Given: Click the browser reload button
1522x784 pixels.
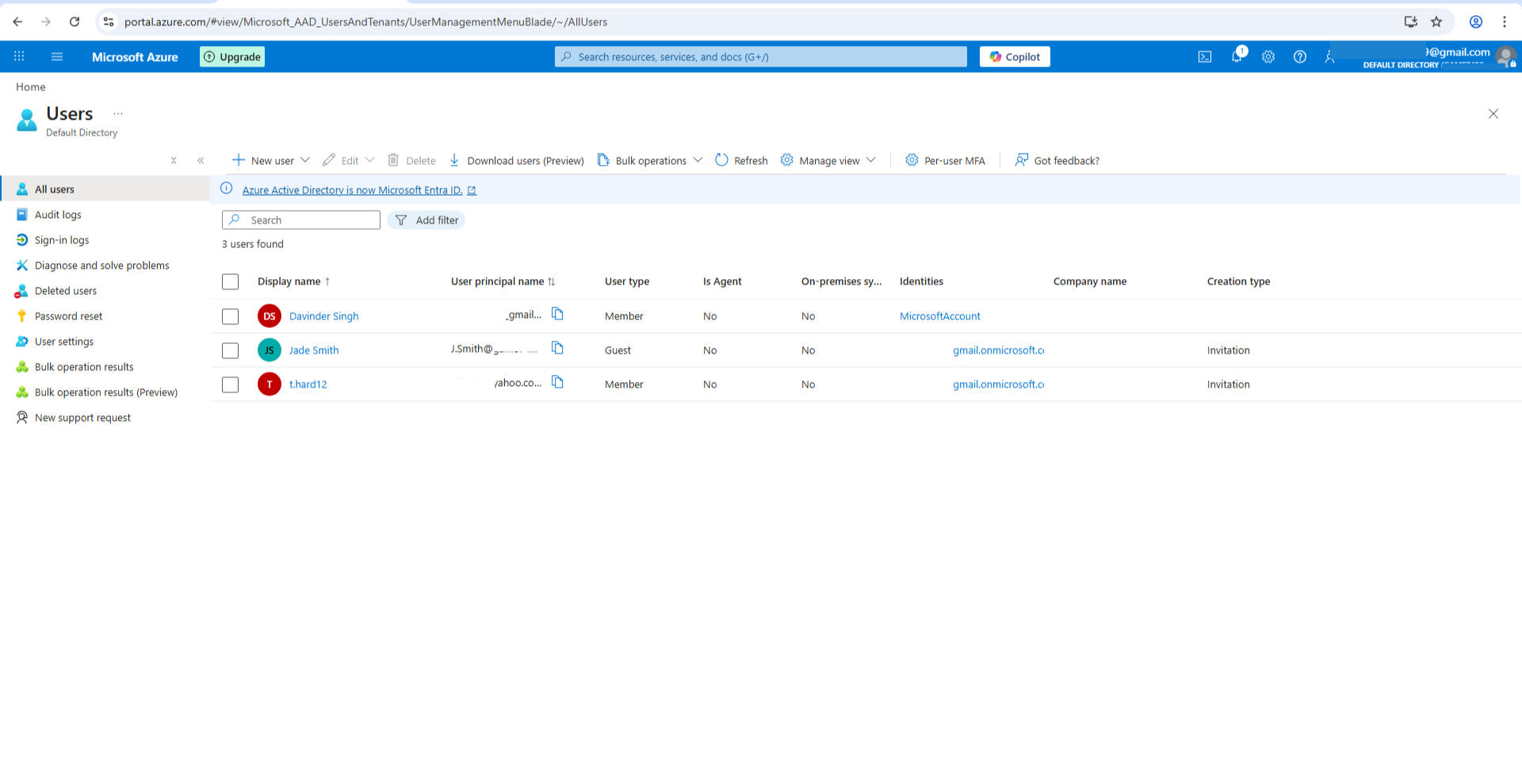Looking at the screenshot, I should pyautogui.click(x=75, y=21).
